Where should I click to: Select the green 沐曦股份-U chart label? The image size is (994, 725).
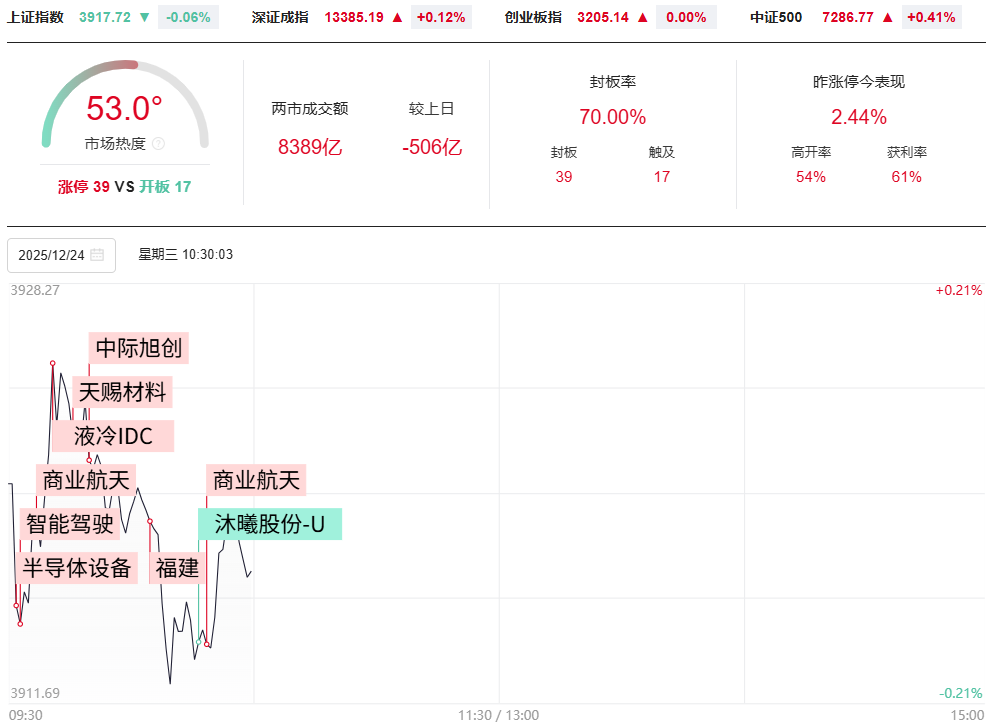pos(270,524)
